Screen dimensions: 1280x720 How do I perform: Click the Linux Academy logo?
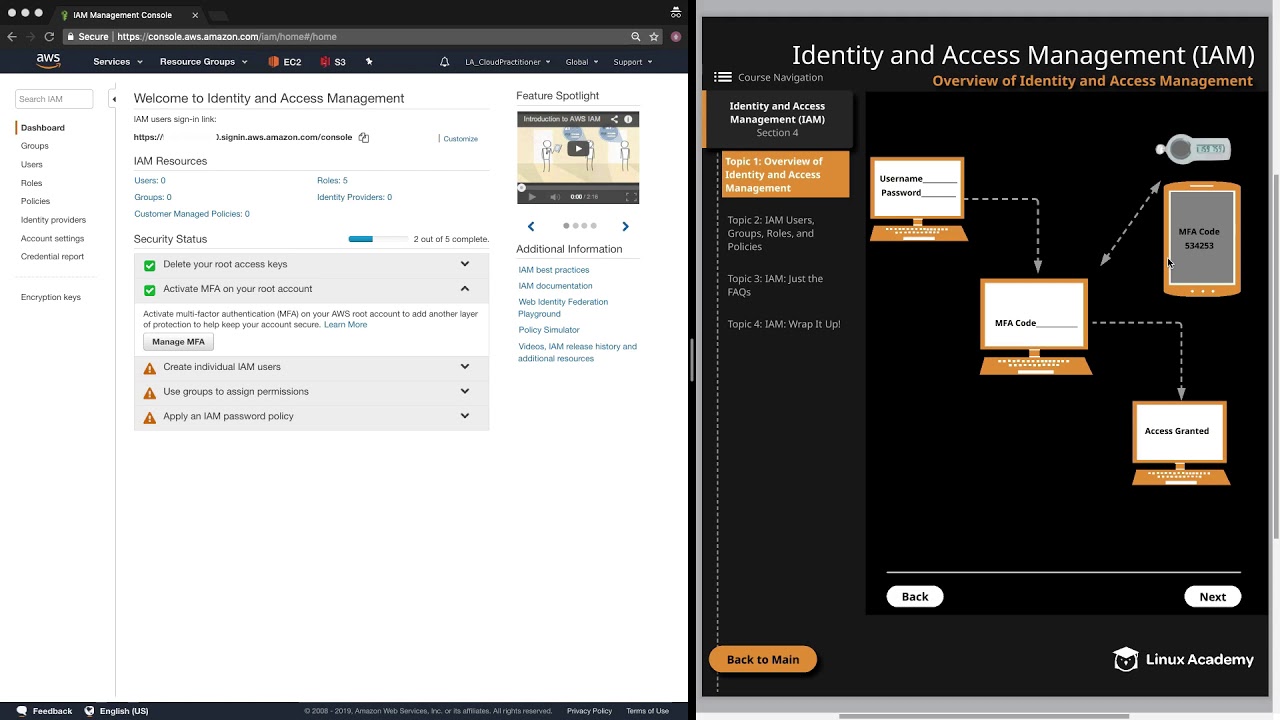1183,659
